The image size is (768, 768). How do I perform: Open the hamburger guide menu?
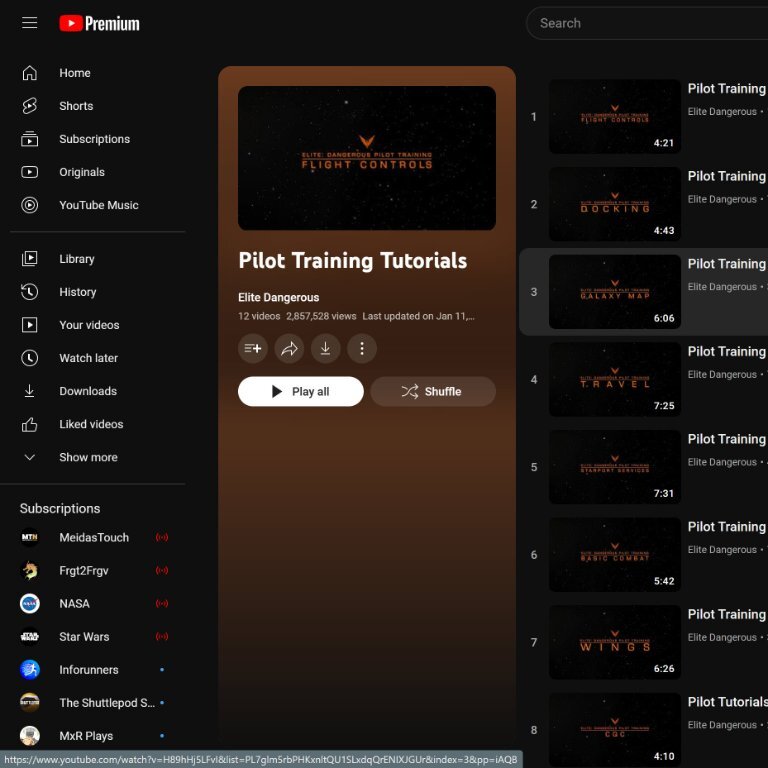30,23
